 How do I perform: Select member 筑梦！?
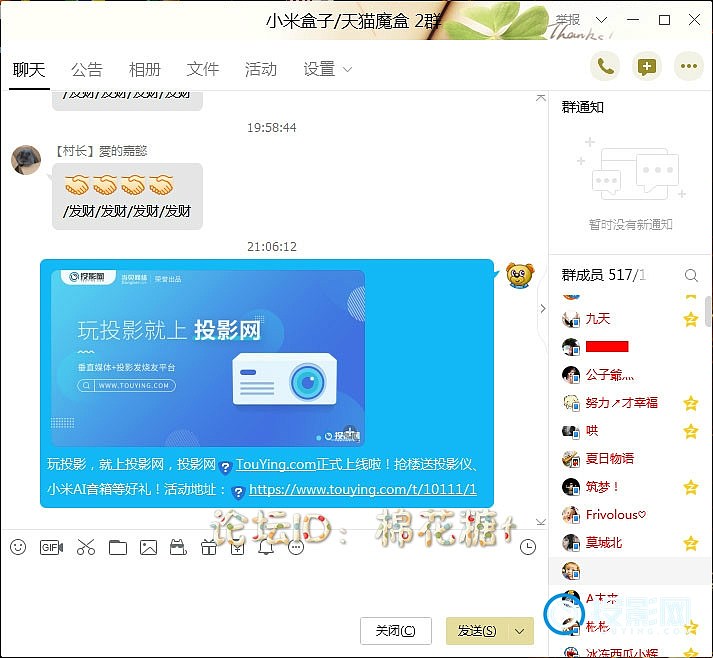point(630,487)
